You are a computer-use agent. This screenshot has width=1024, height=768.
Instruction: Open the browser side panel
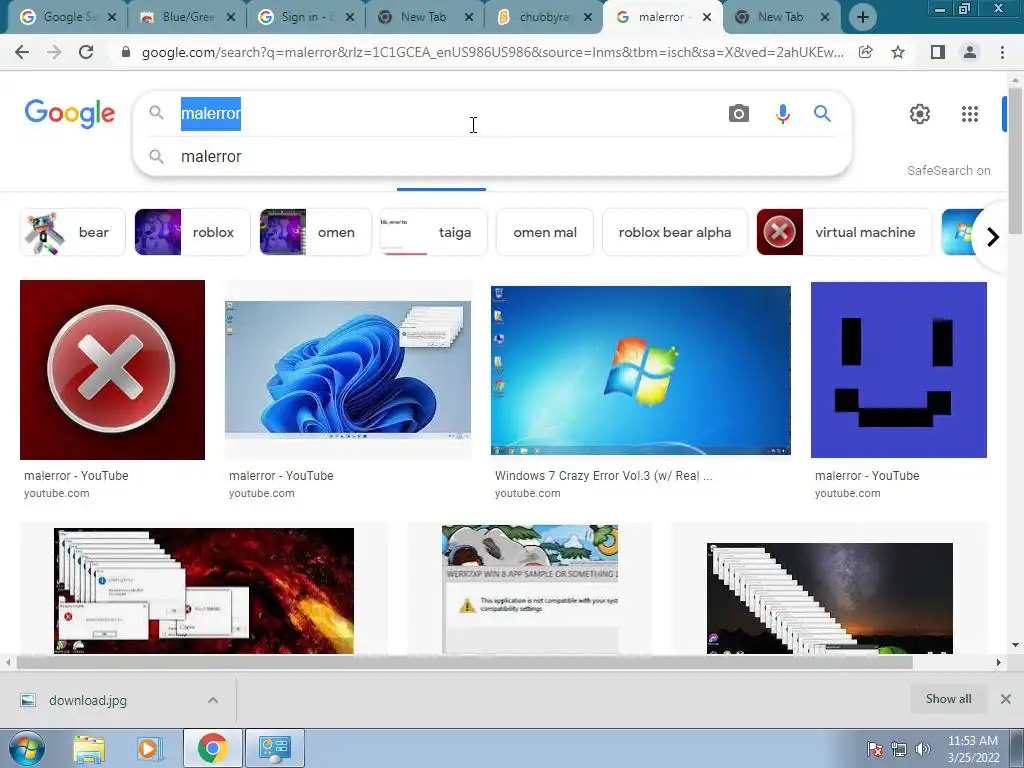[x=938, y=52]
